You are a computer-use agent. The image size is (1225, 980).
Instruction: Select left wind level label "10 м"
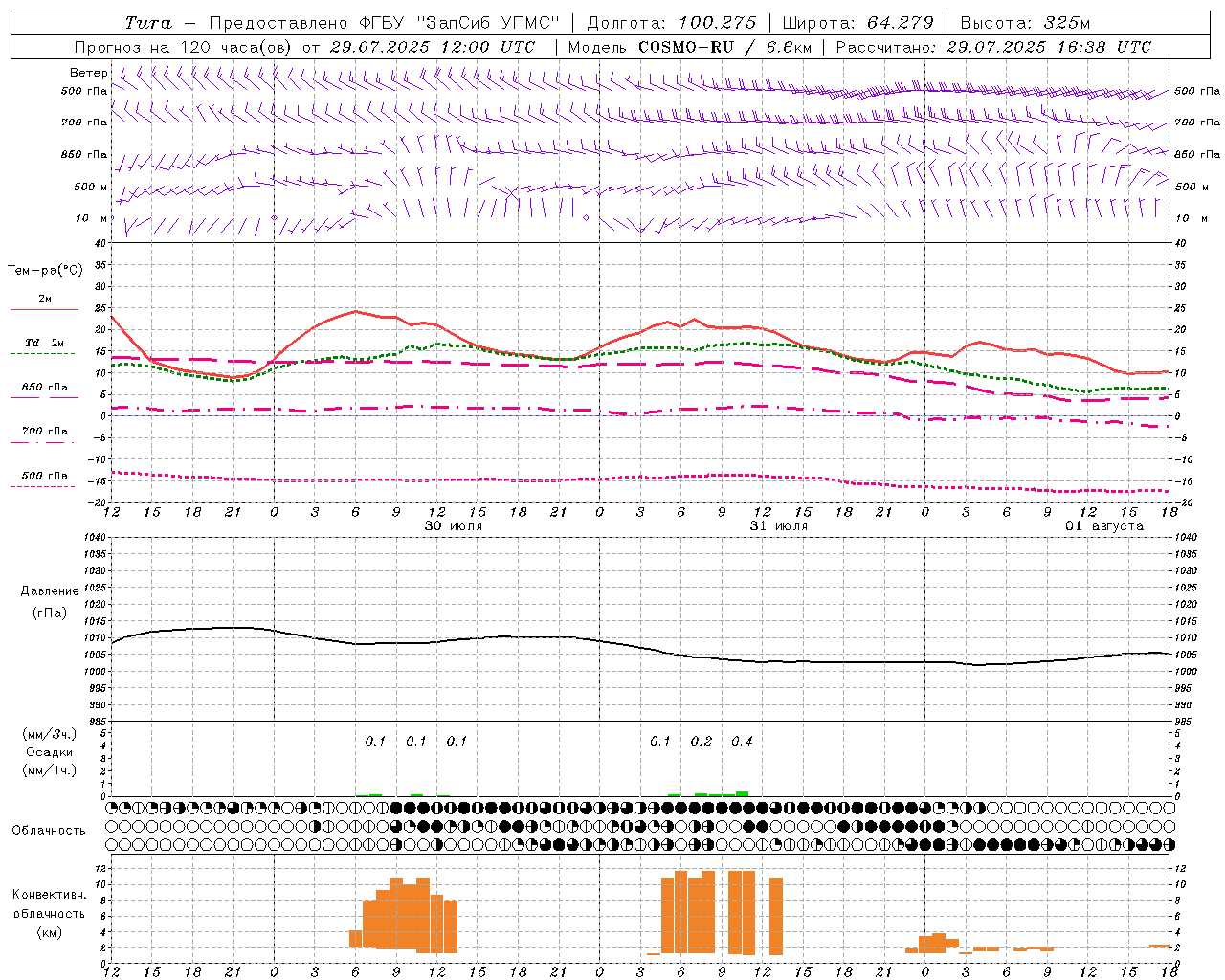pyautogui.click(x=91, y=218)
